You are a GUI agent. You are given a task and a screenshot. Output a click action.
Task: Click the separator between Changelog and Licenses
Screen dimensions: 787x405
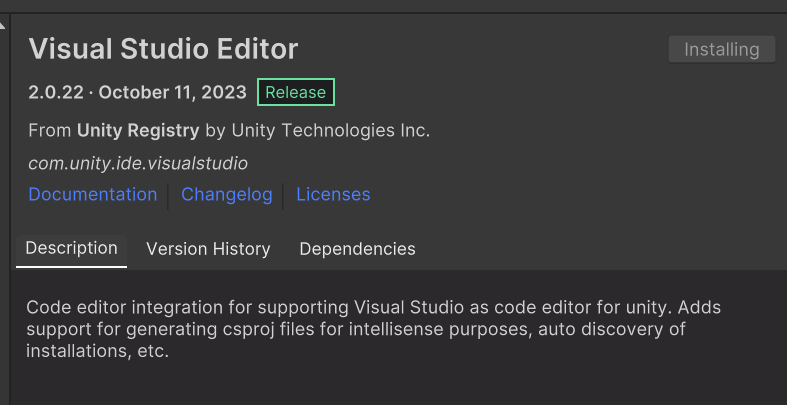pos(284,195)
